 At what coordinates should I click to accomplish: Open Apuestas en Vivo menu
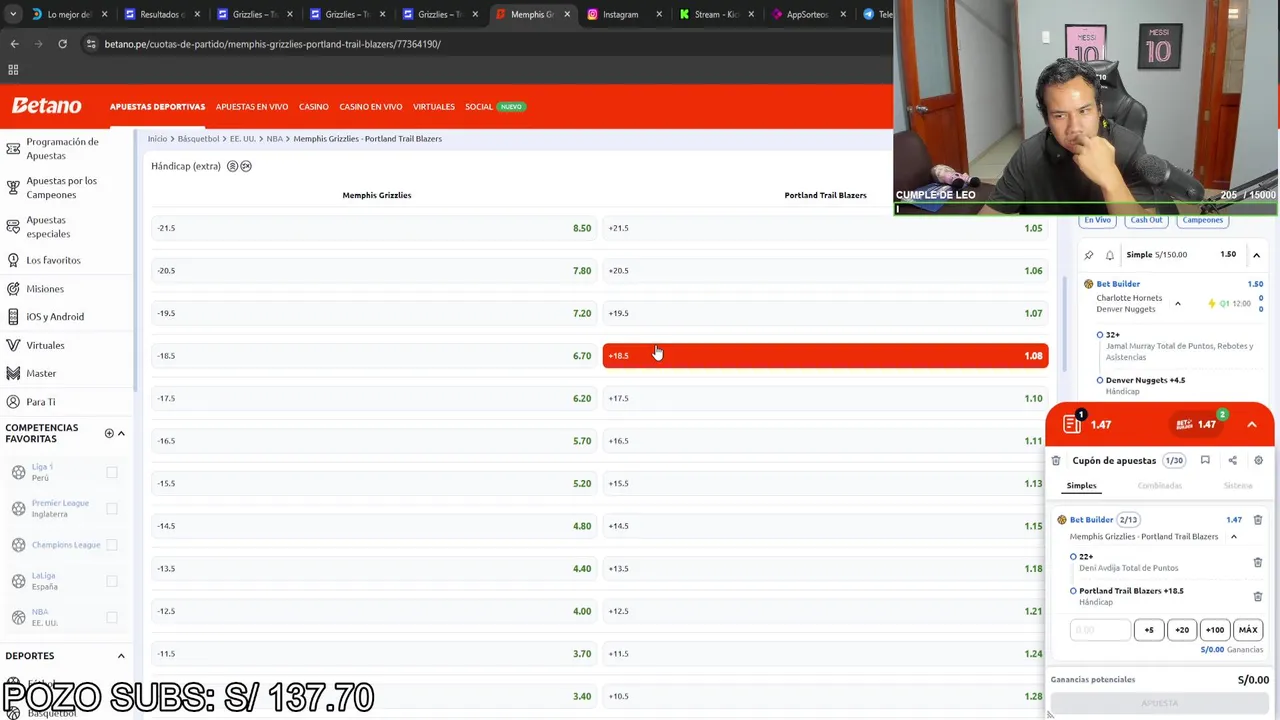pyautogui.click(x=252, y=106)
